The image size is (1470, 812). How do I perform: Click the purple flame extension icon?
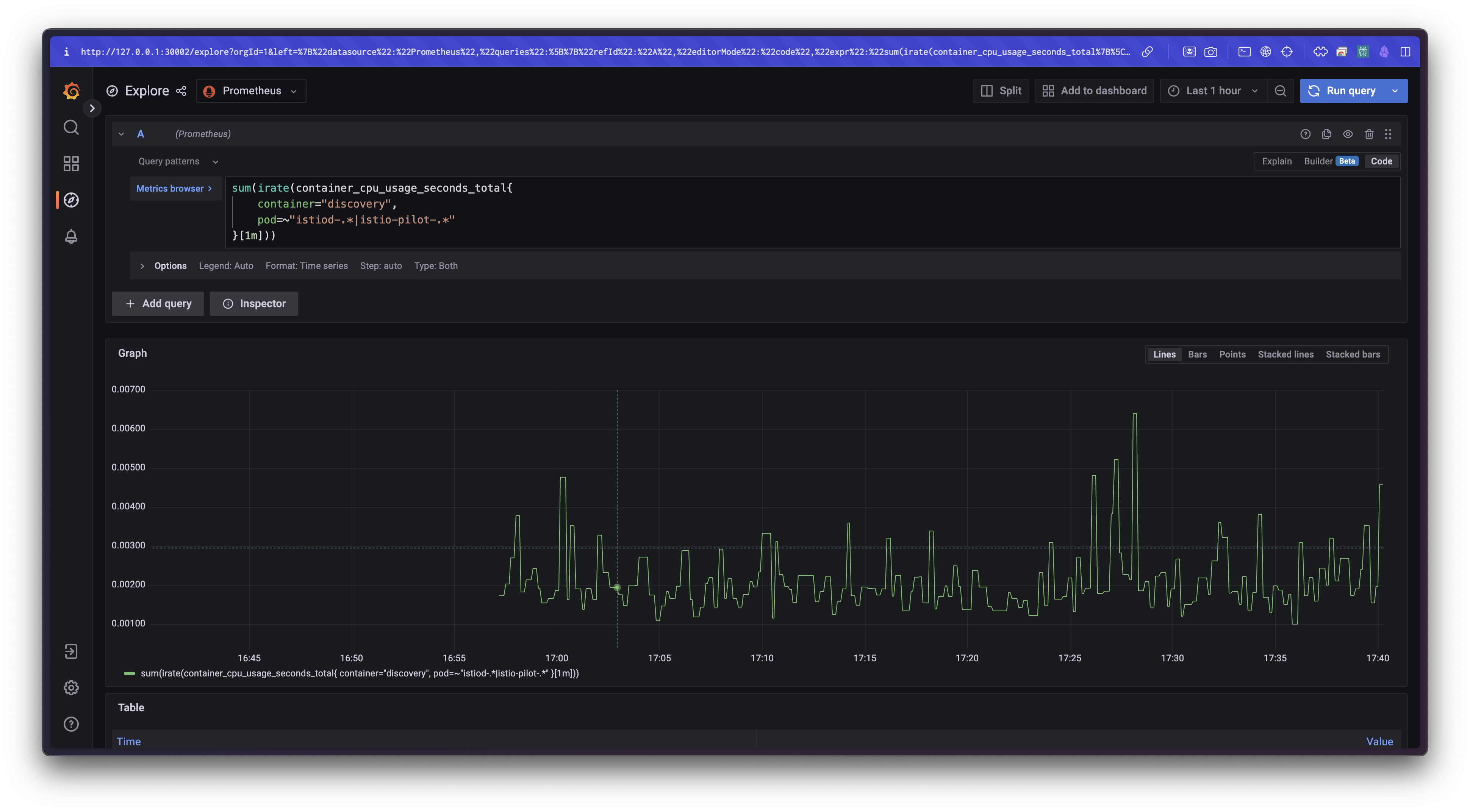1384,52
